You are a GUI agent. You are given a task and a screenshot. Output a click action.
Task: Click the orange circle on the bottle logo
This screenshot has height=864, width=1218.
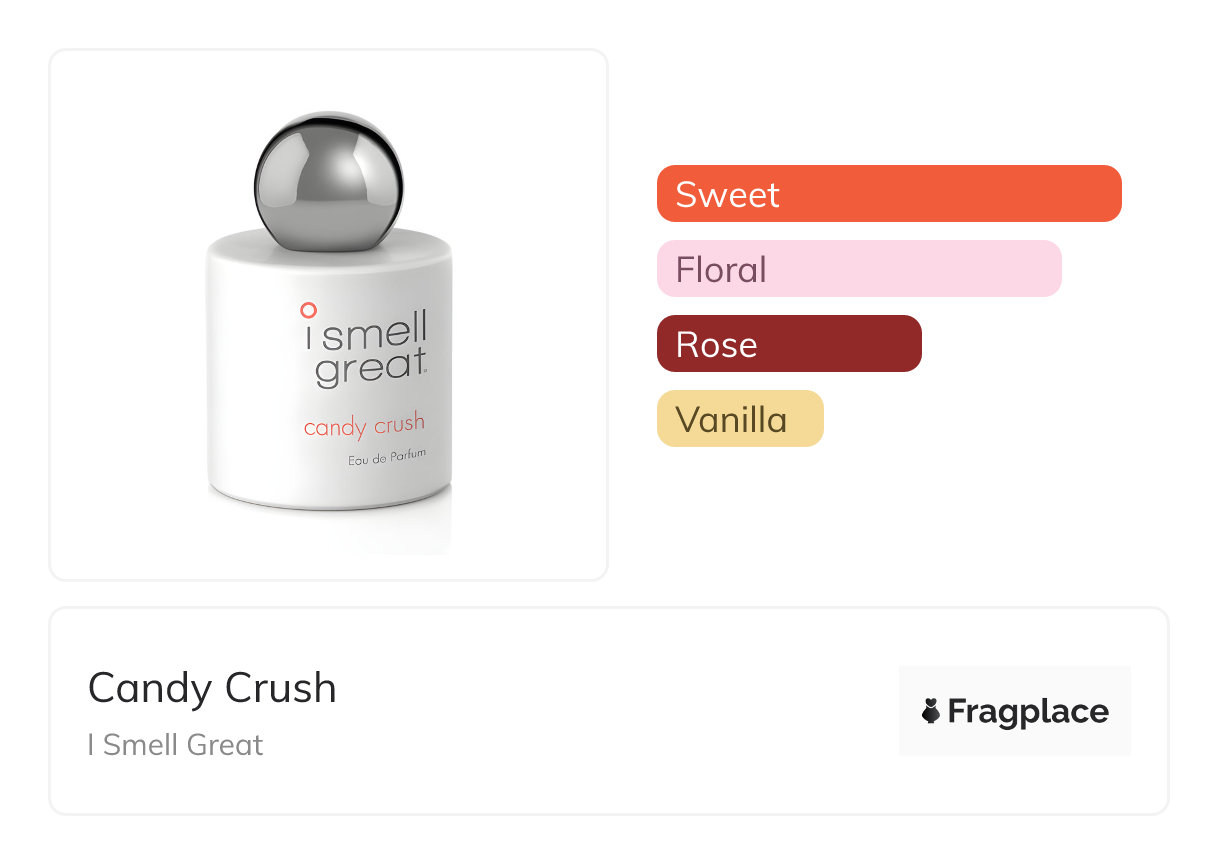pos(308,310)
